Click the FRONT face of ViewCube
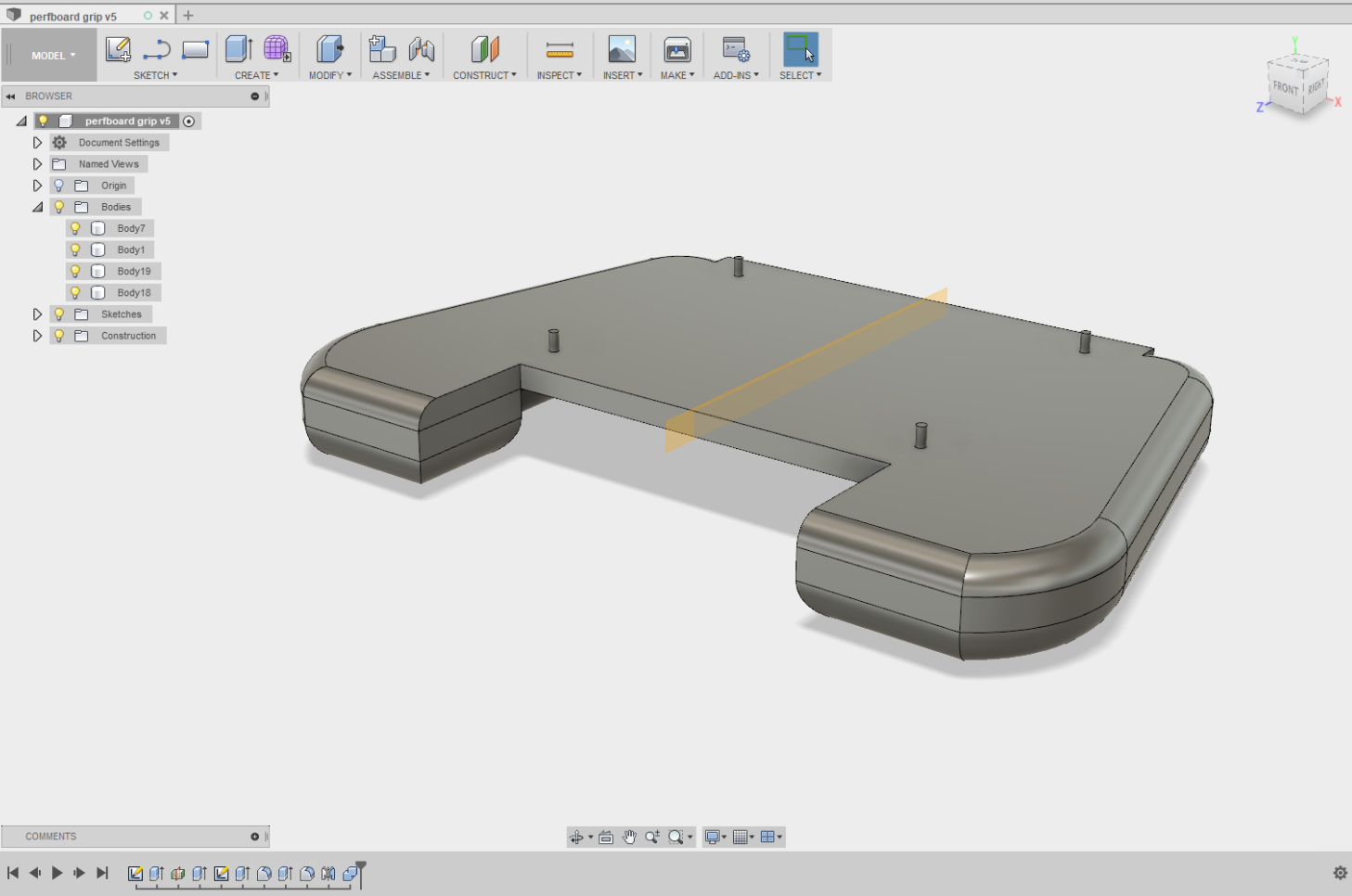 [1285, 88]
